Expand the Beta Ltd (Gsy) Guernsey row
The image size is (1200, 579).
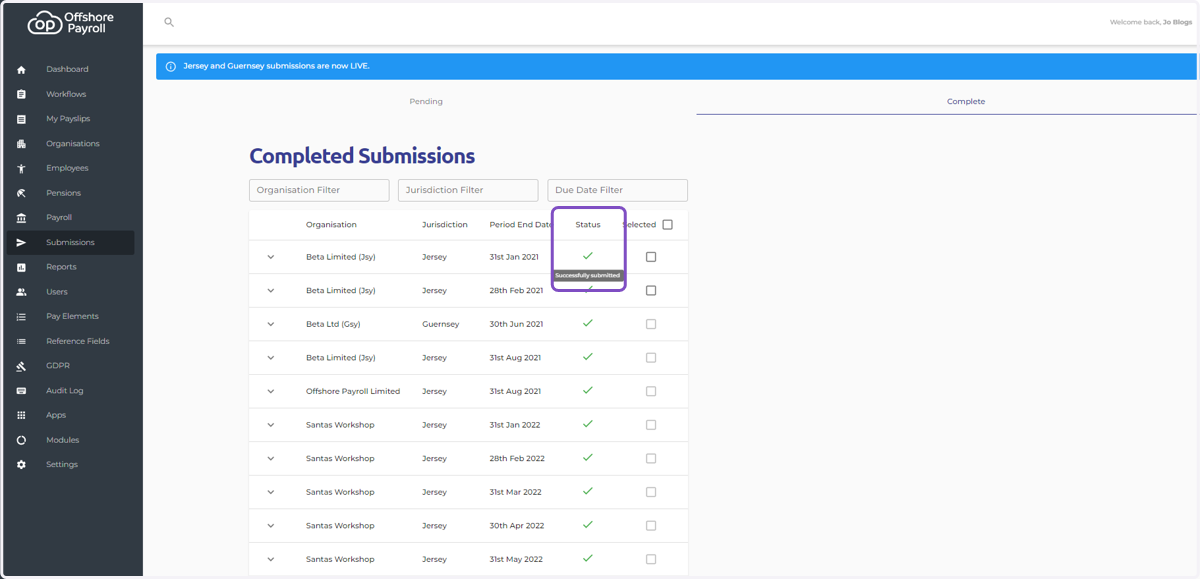(270, 324)
